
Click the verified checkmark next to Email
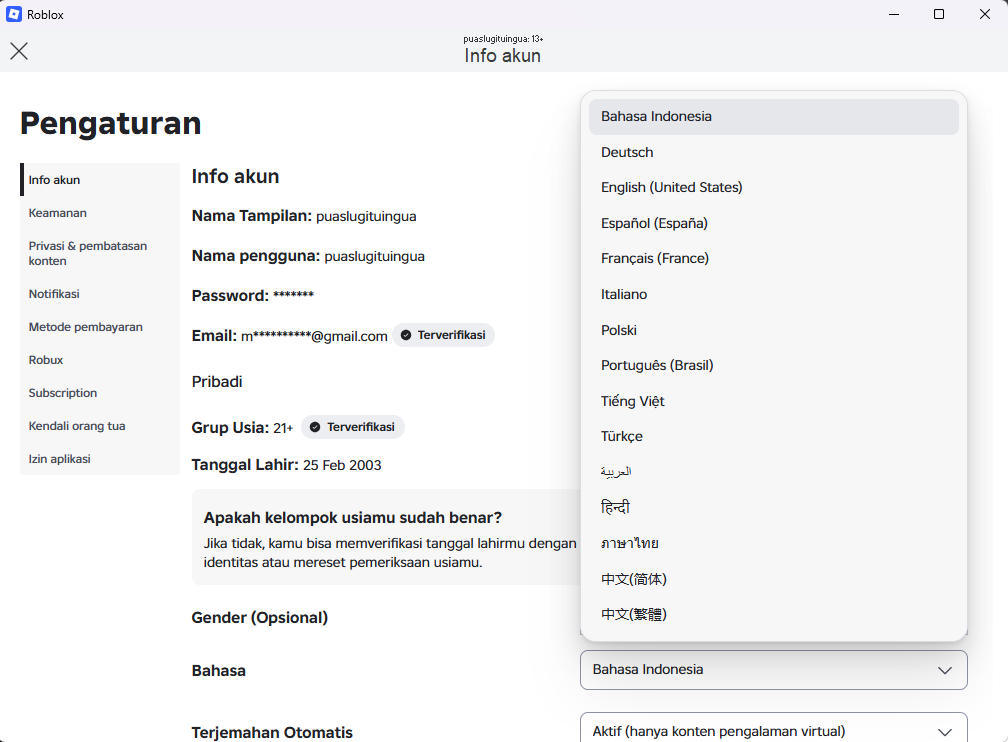406,335
